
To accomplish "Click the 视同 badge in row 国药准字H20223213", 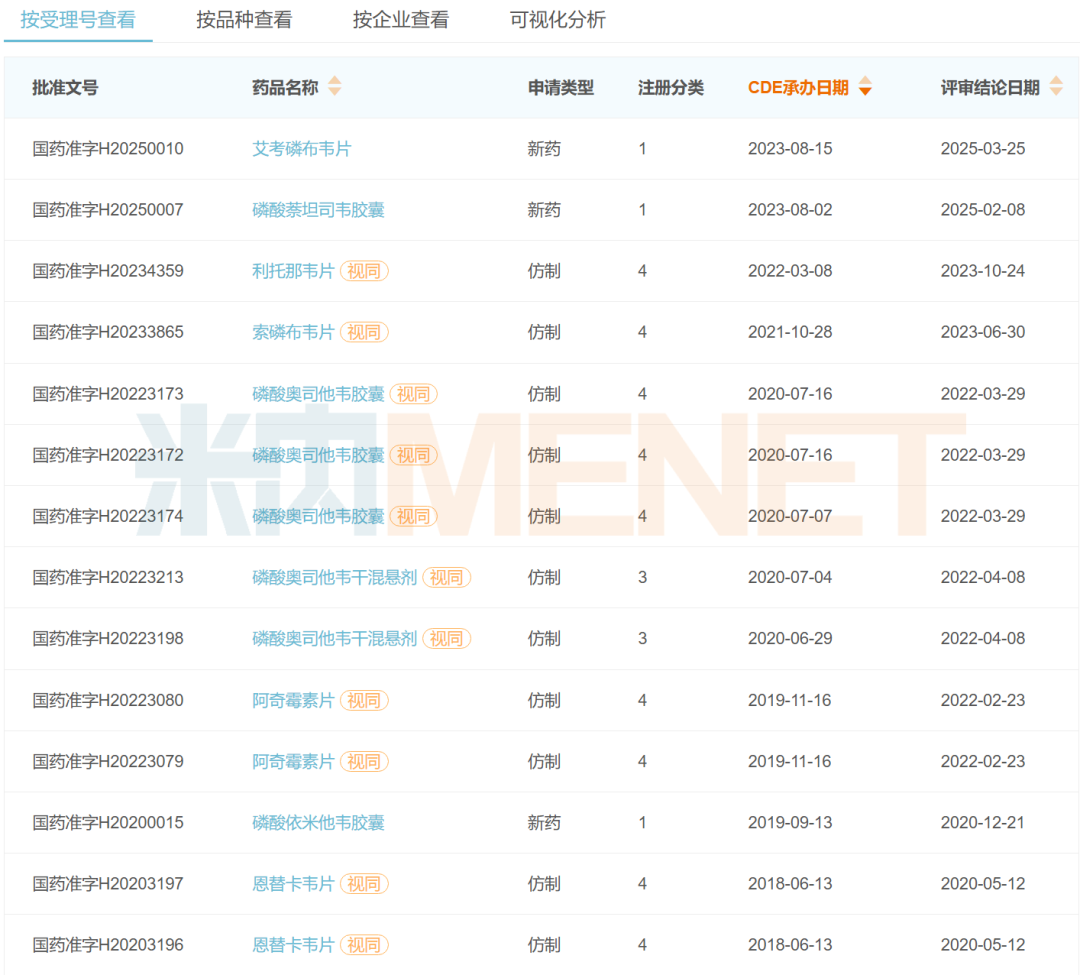I will tap(446, 577).
